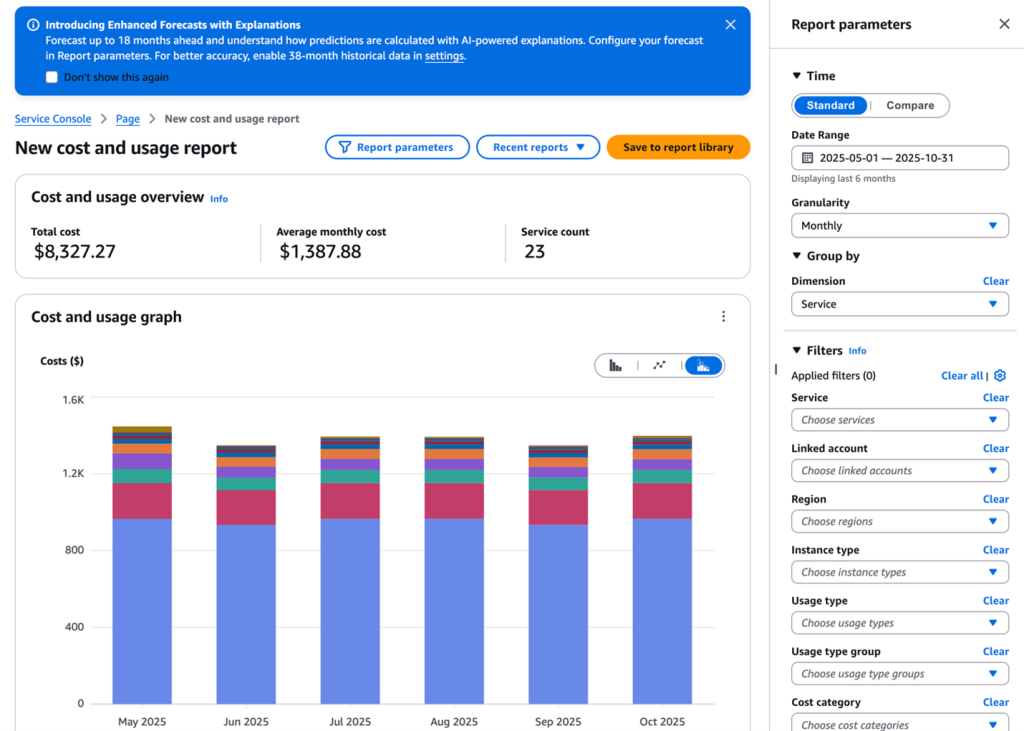Viewport: 1024px width, 731px height.
Task: Open the Recent reports menu
Action: click(538, 147)
